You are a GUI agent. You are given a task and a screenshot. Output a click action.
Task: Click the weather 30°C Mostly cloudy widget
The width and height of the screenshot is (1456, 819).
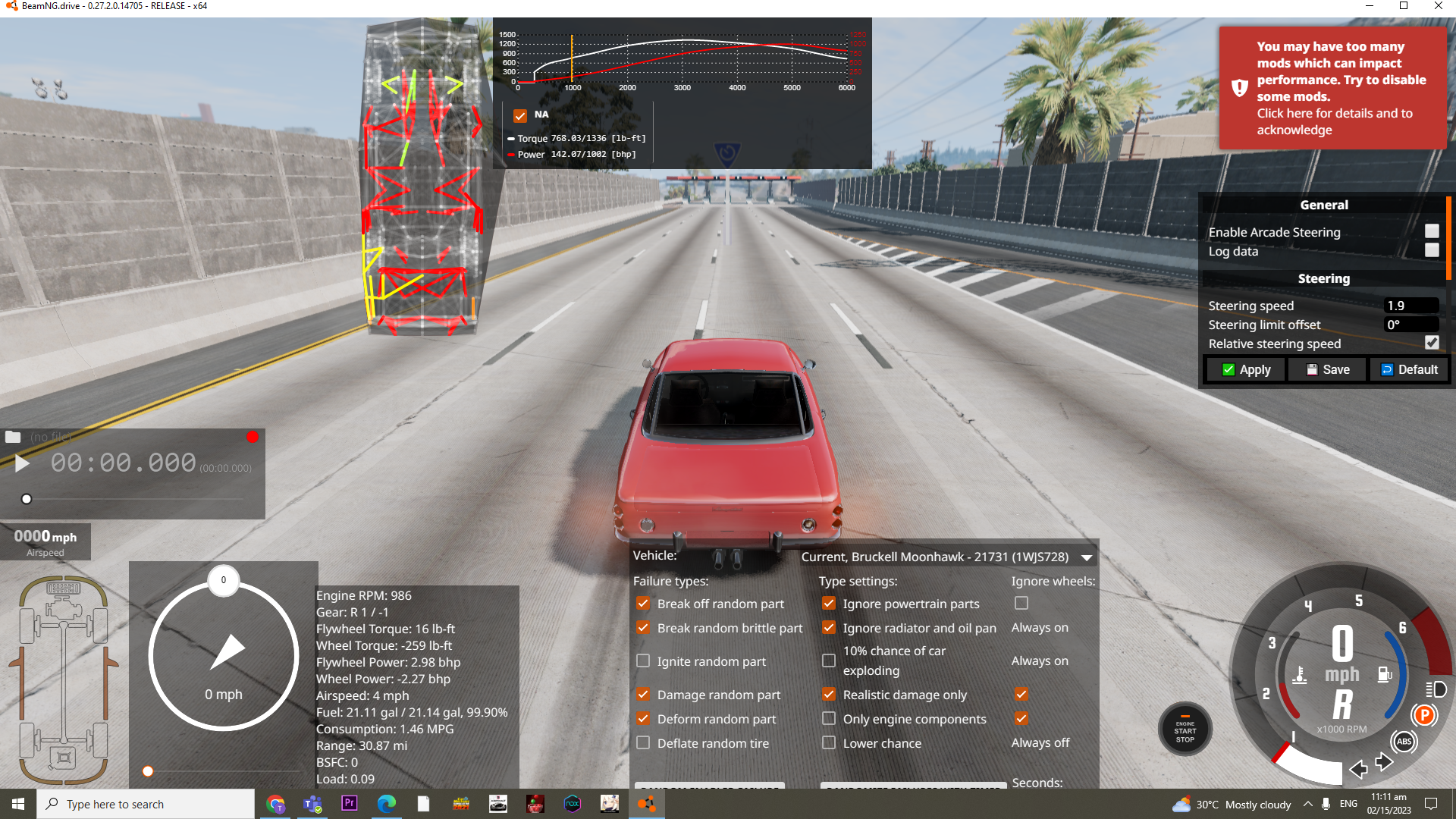tap(1232, 804)
